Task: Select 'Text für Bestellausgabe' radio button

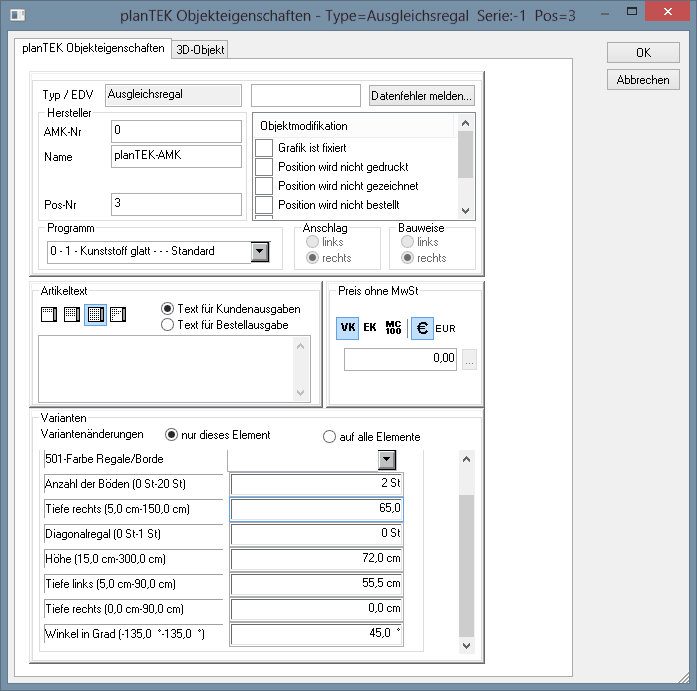Action: (x=168, y=325)
